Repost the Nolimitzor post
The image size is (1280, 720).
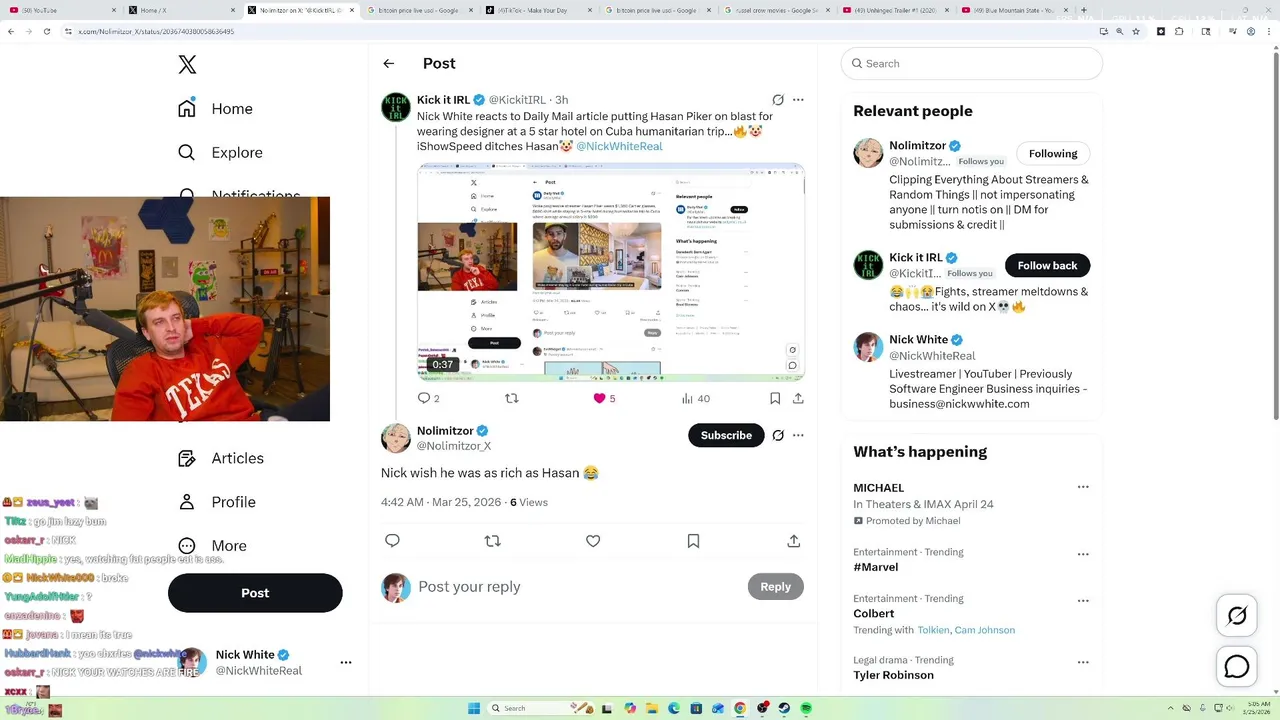pyautogui.click(x=492, y=541)
